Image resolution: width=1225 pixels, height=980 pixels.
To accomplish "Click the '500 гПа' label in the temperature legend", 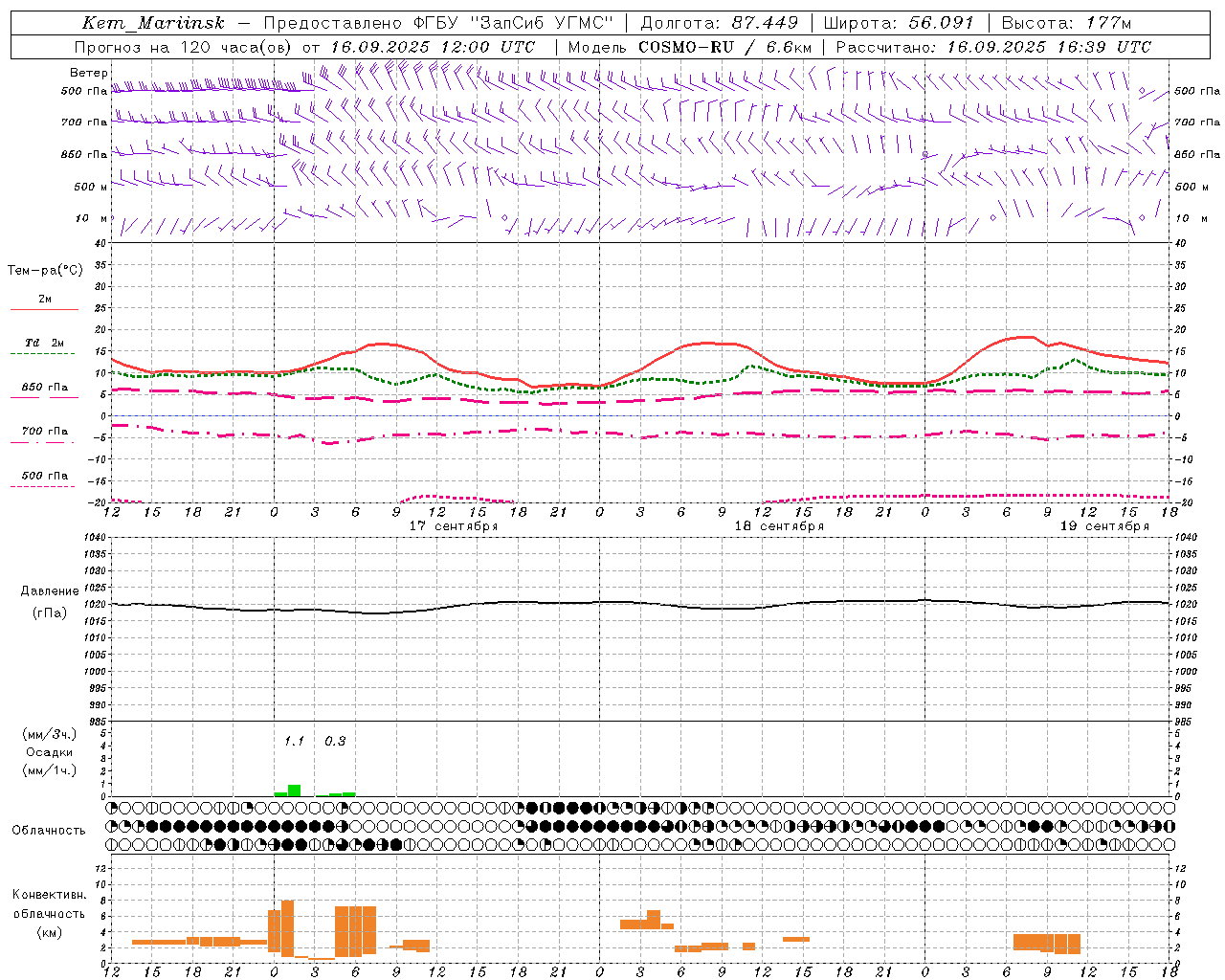I will point(44,476).
